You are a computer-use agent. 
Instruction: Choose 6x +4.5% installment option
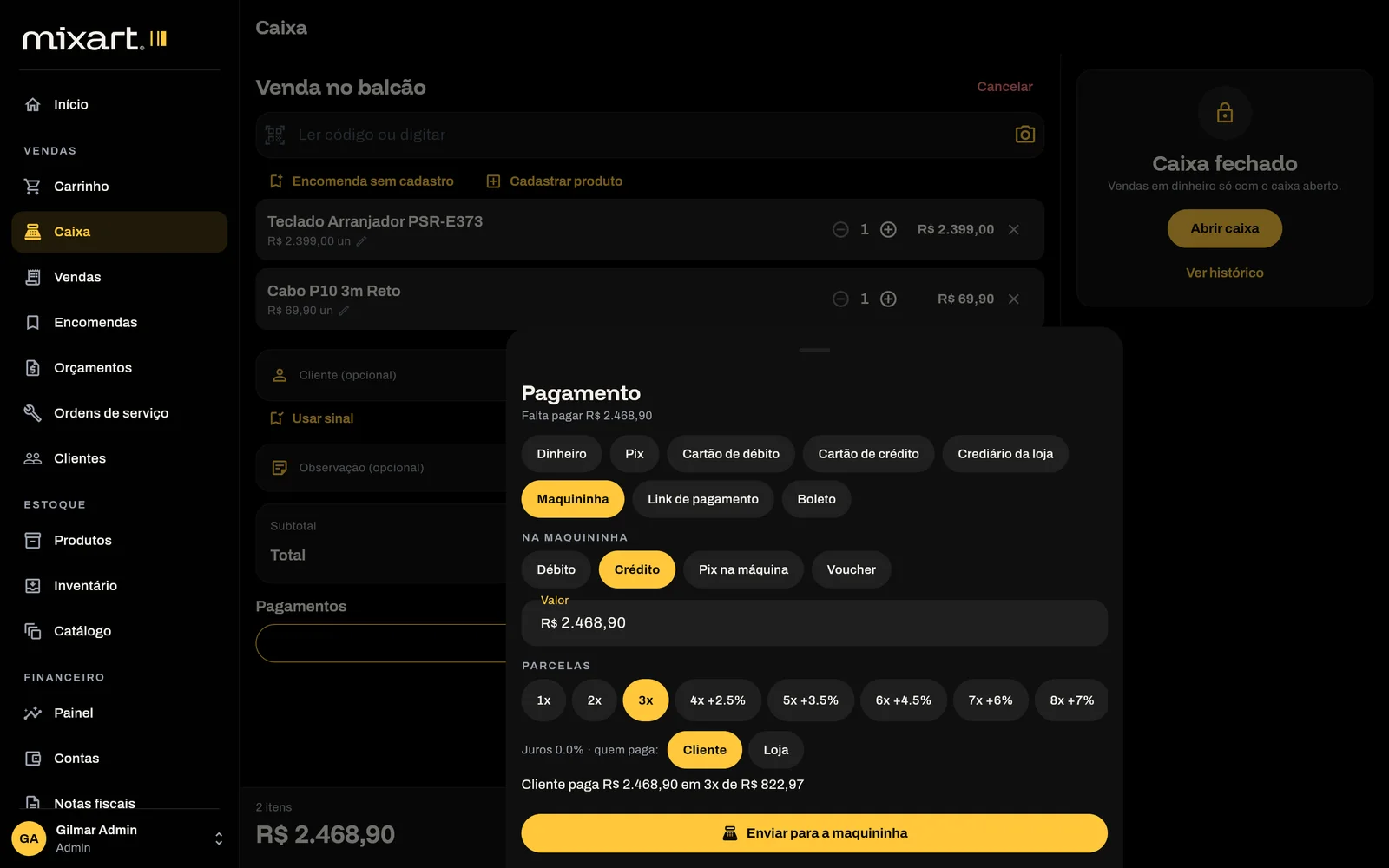(x=904, y=700)
